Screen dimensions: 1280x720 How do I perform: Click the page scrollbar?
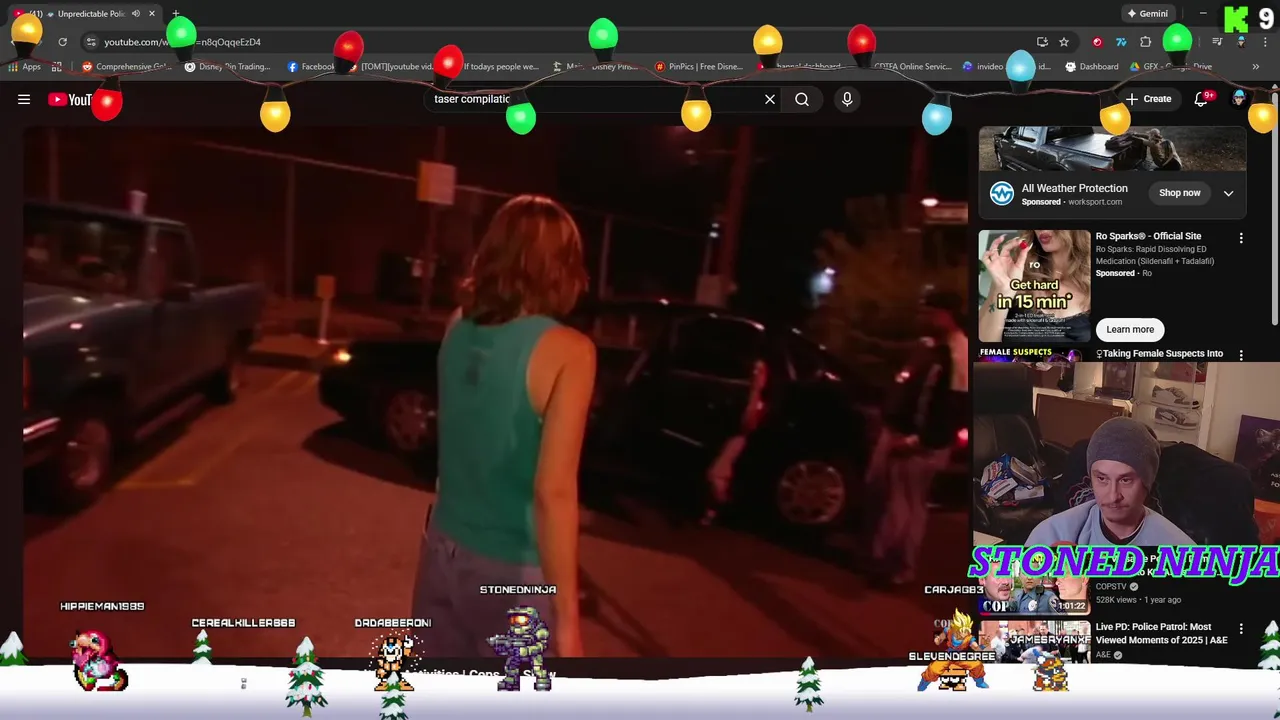pos(1275,210)
